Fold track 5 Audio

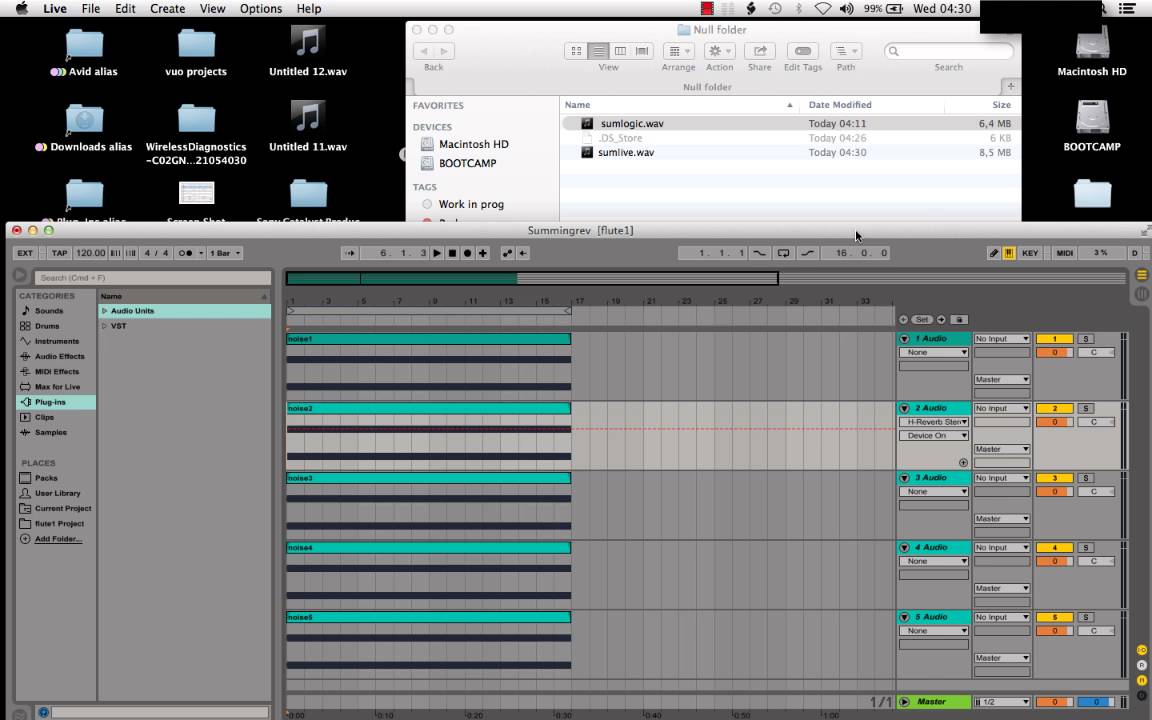[x=904, y=617]
